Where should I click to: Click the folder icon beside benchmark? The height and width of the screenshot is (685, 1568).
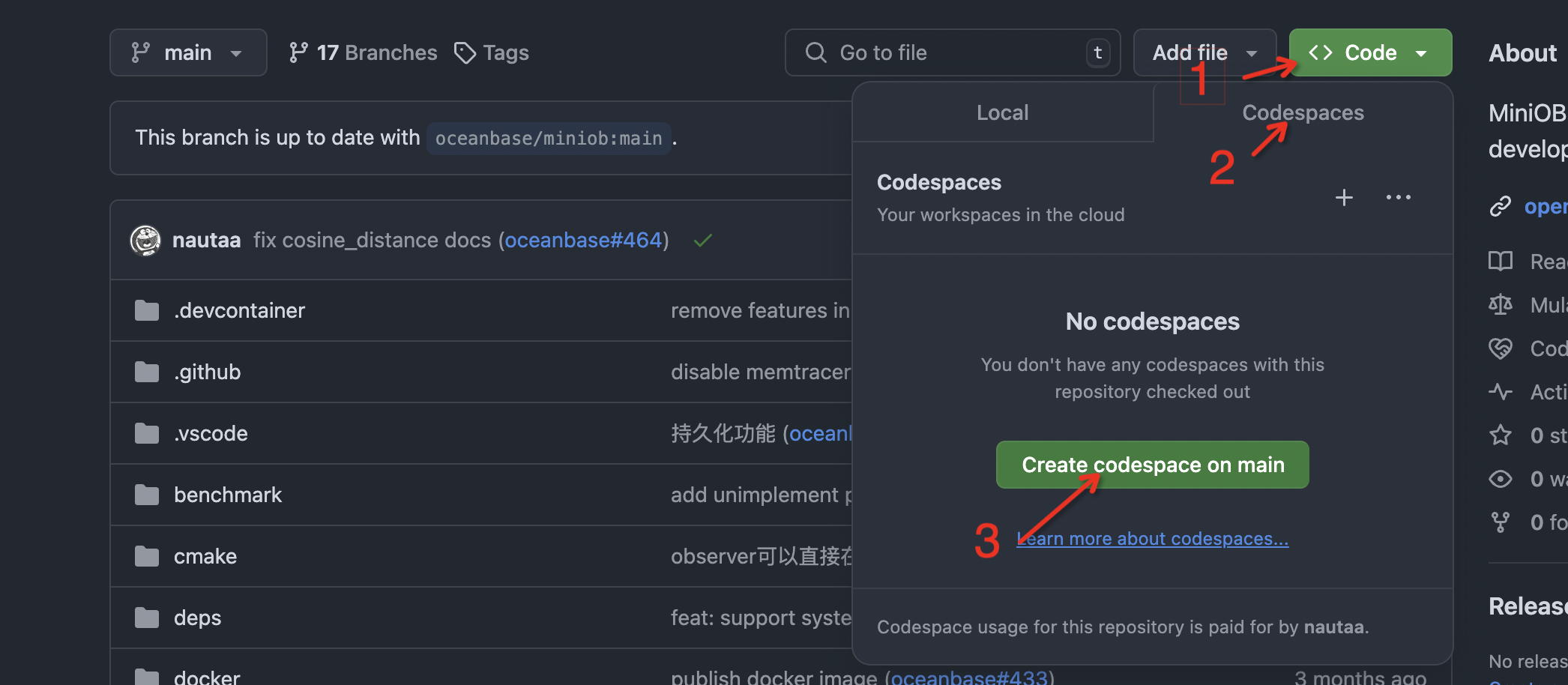pos(147,495)
